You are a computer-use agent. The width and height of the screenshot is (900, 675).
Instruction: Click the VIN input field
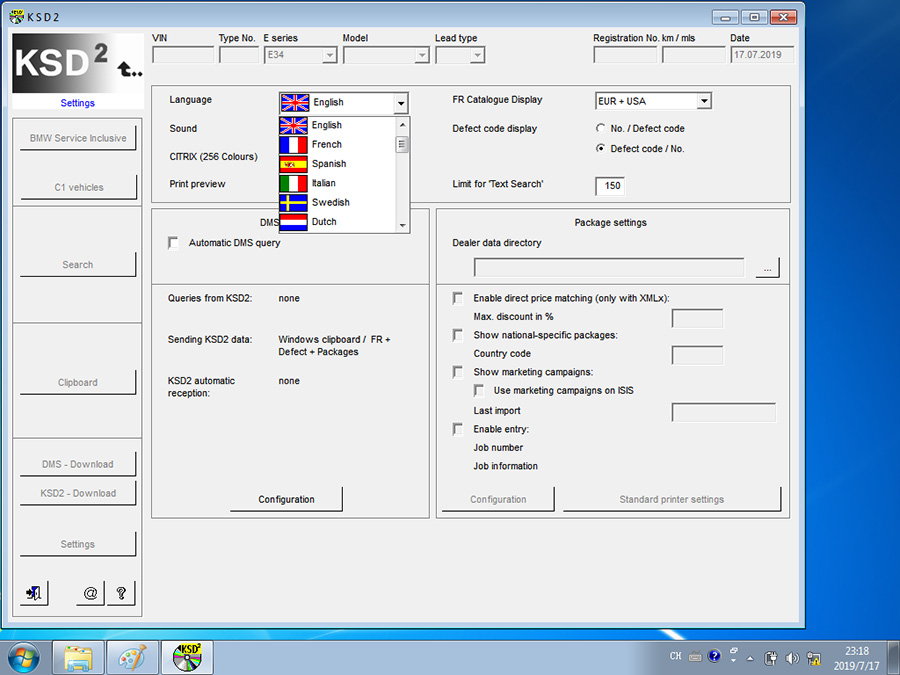pyautogui.click(x=183, y=55)
